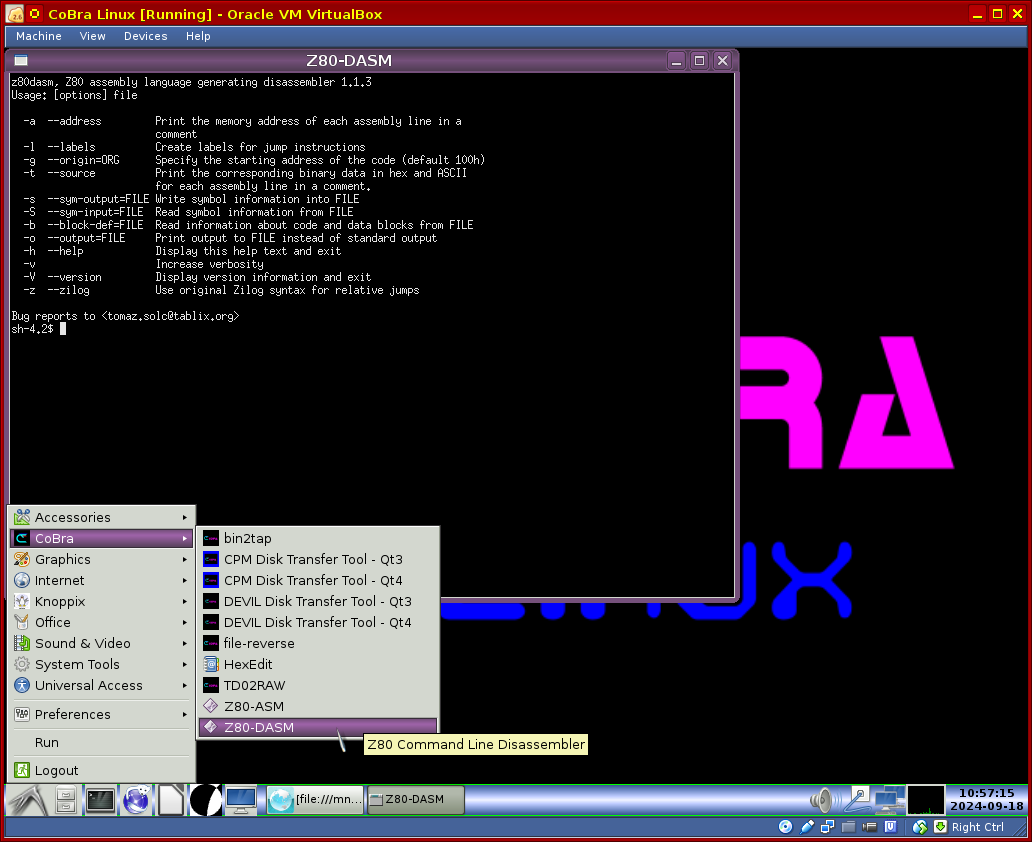Launch bin2tap from CoBra submenu
Image resolution: width=1032 pixels, height=842 pixels.
tap(247, 538)
